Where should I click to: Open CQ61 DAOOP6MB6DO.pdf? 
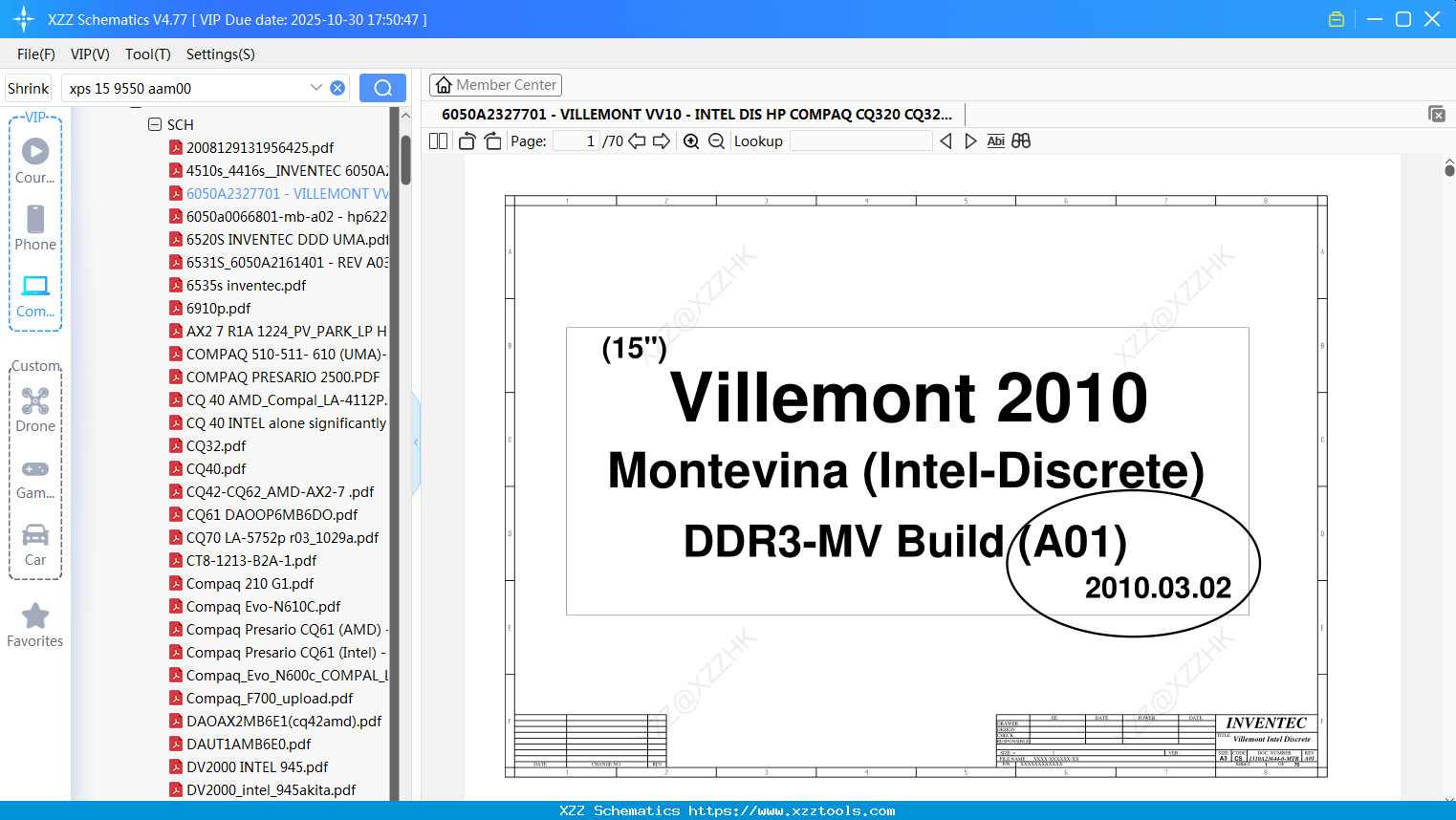[x=272, y=514]
